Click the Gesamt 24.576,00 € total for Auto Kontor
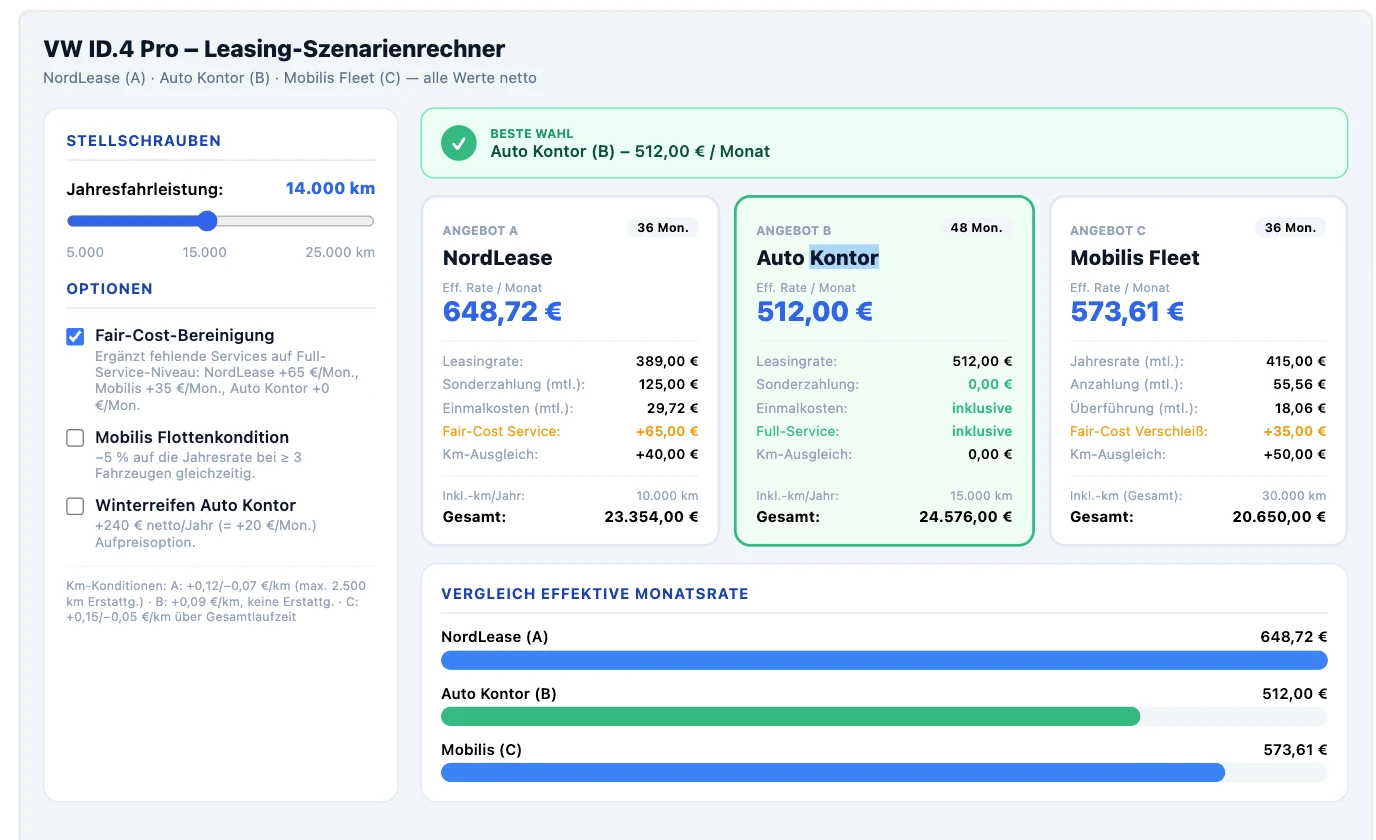The width and height of the screenshot is (1376, 840). coord(966,517)
